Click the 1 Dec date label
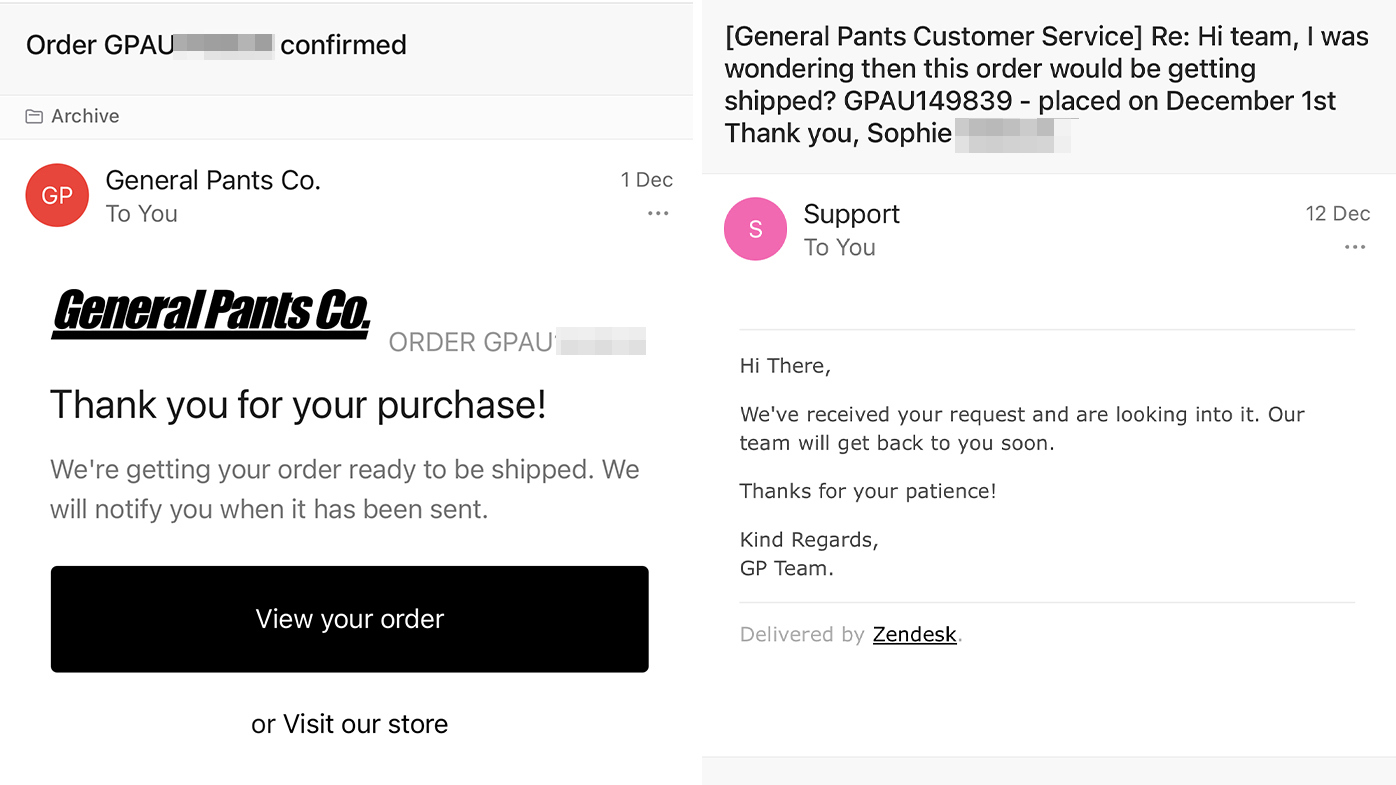The width and height of the screenshot is (1396, 785). [646, 180]
